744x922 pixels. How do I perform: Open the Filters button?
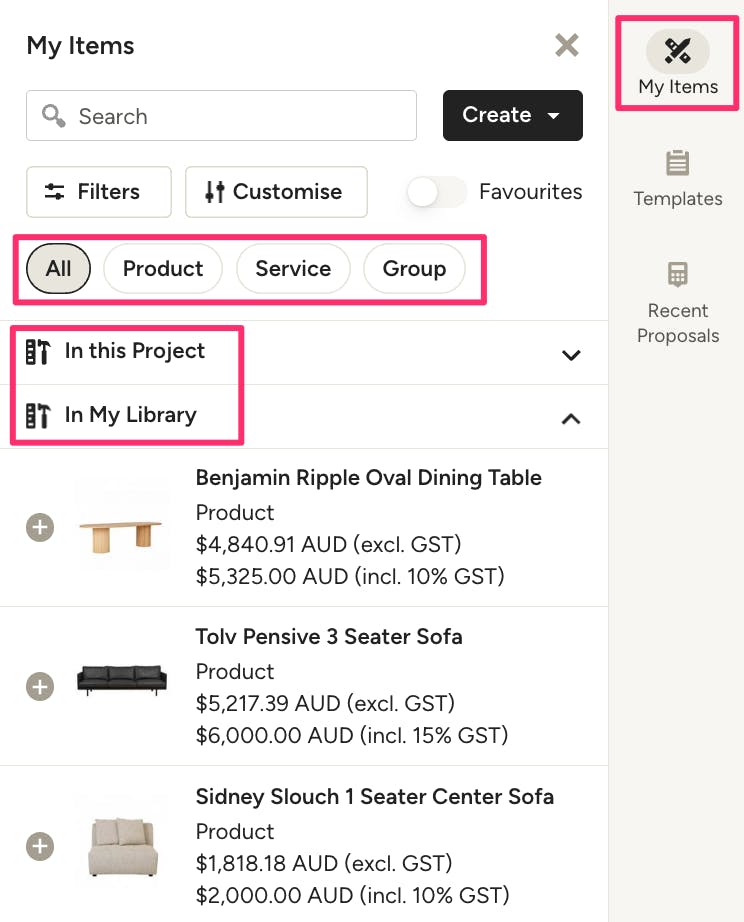point(98,192)
